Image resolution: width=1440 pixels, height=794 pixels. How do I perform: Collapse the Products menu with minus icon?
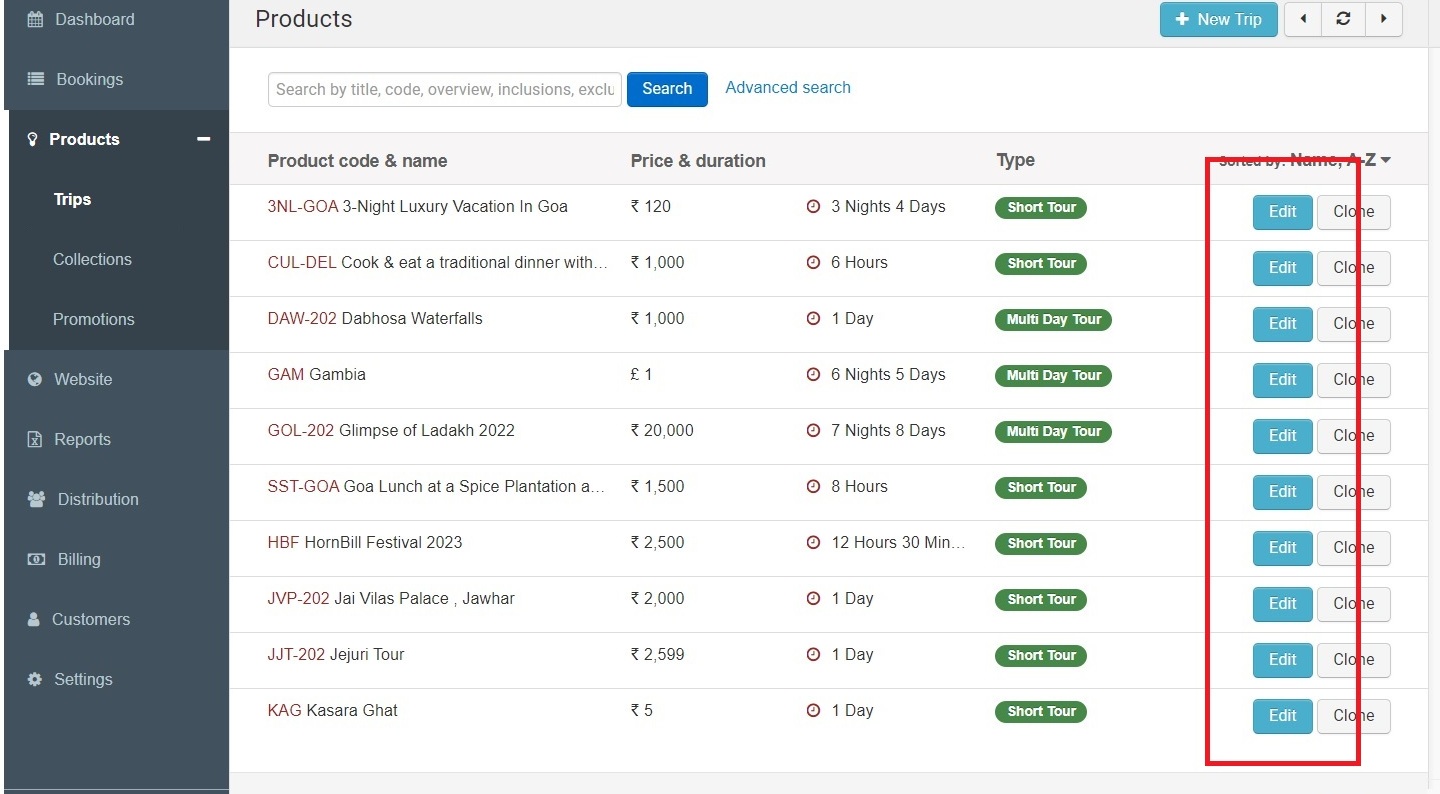(x=204, y=139)
